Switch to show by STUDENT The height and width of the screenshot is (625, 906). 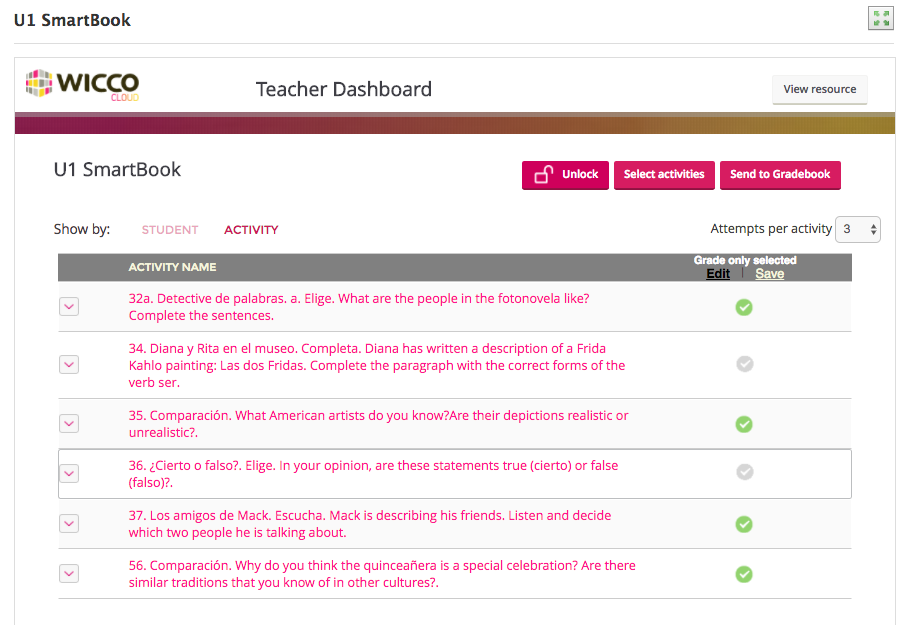pos(170,230)
